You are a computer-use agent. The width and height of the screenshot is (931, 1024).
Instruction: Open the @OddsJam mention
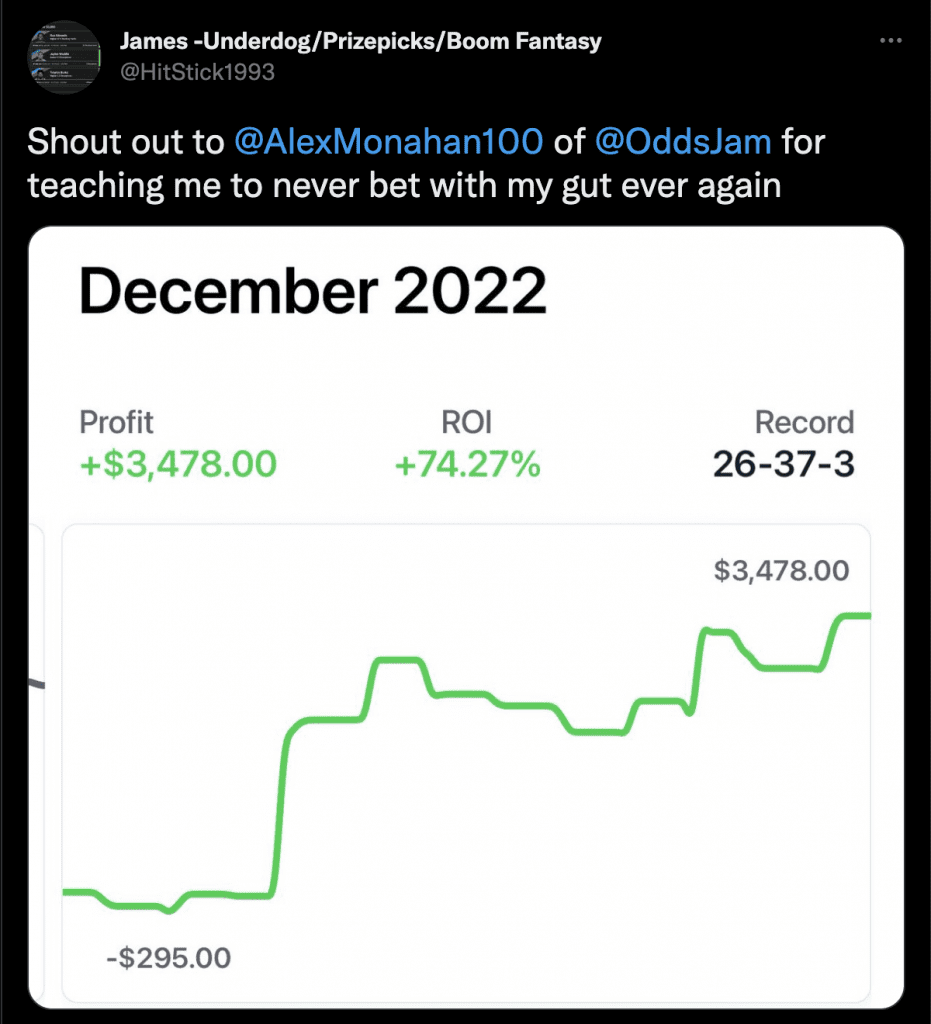point(683,142)
